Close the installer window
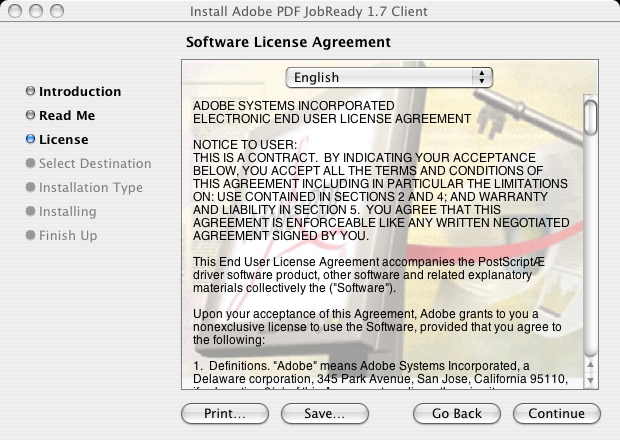This screenshot has width=620, height=440. (15, 11)
